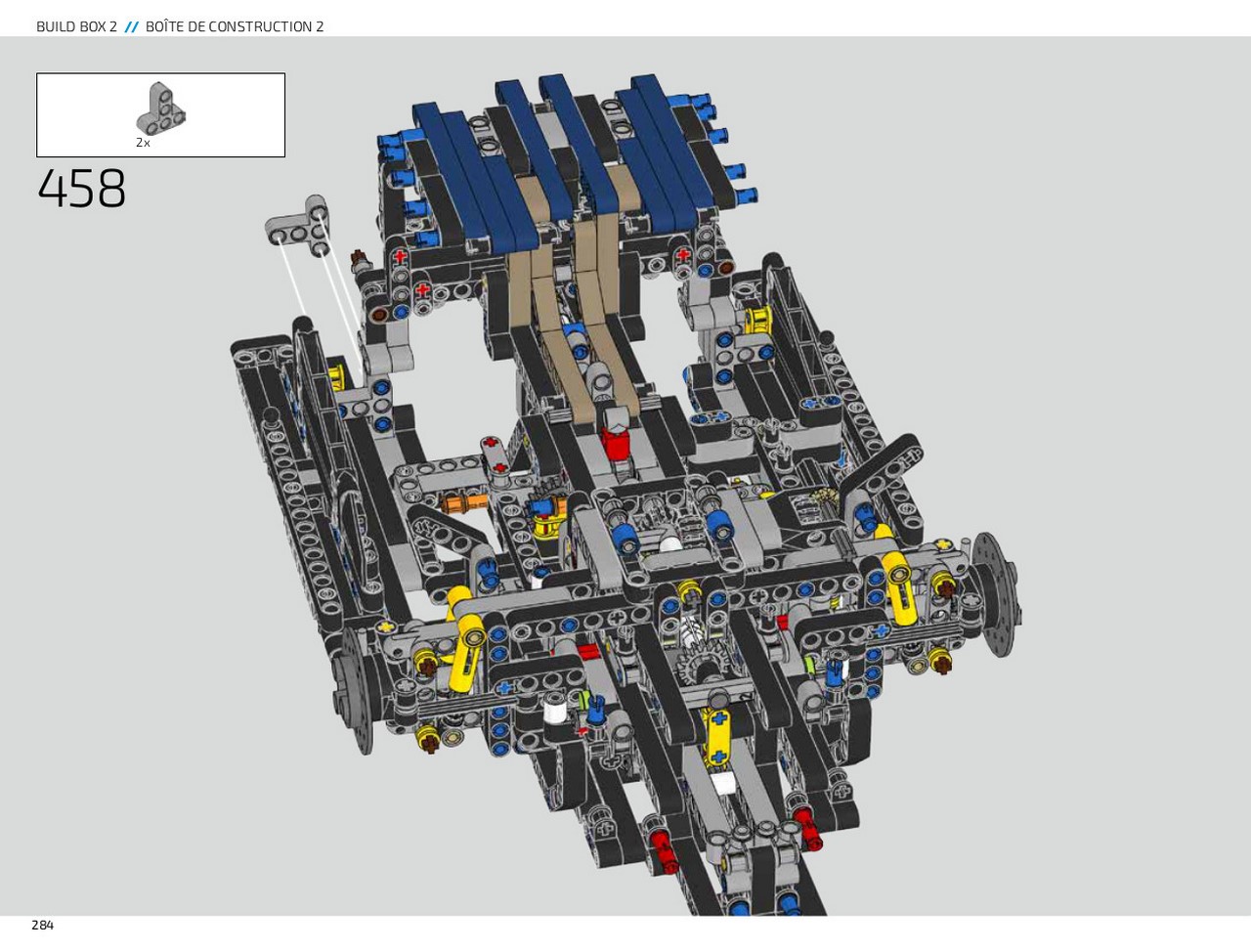Click the step number 458
The width and height of the screenshot is (1251, 952).
click(x=82, y=189)
